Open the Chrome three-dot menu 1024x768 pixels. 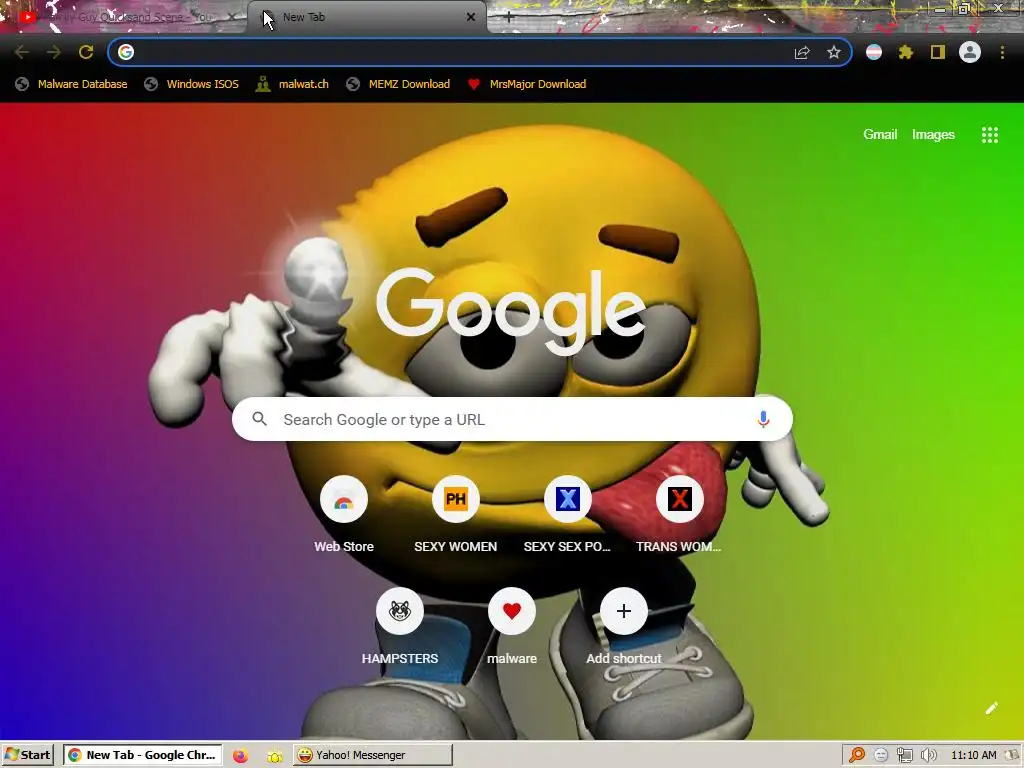coord(1002,52)
